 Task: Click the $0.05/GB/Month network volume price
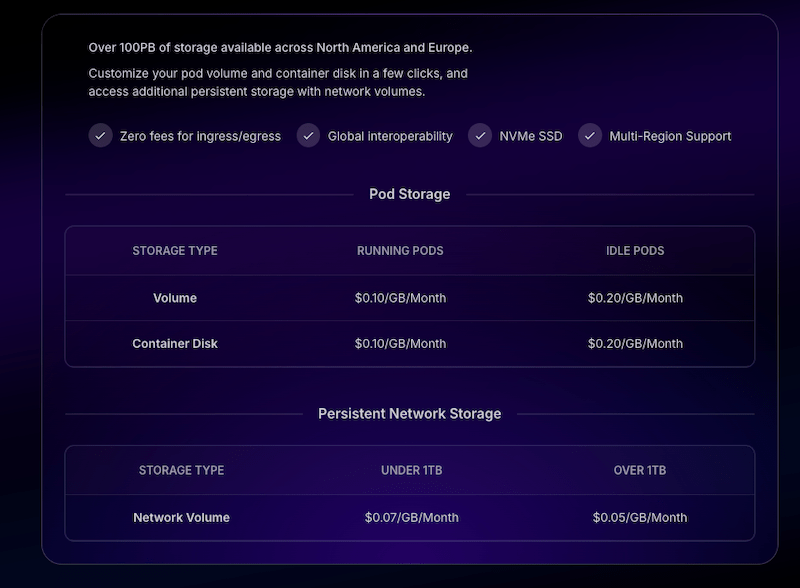coord(640,518)
